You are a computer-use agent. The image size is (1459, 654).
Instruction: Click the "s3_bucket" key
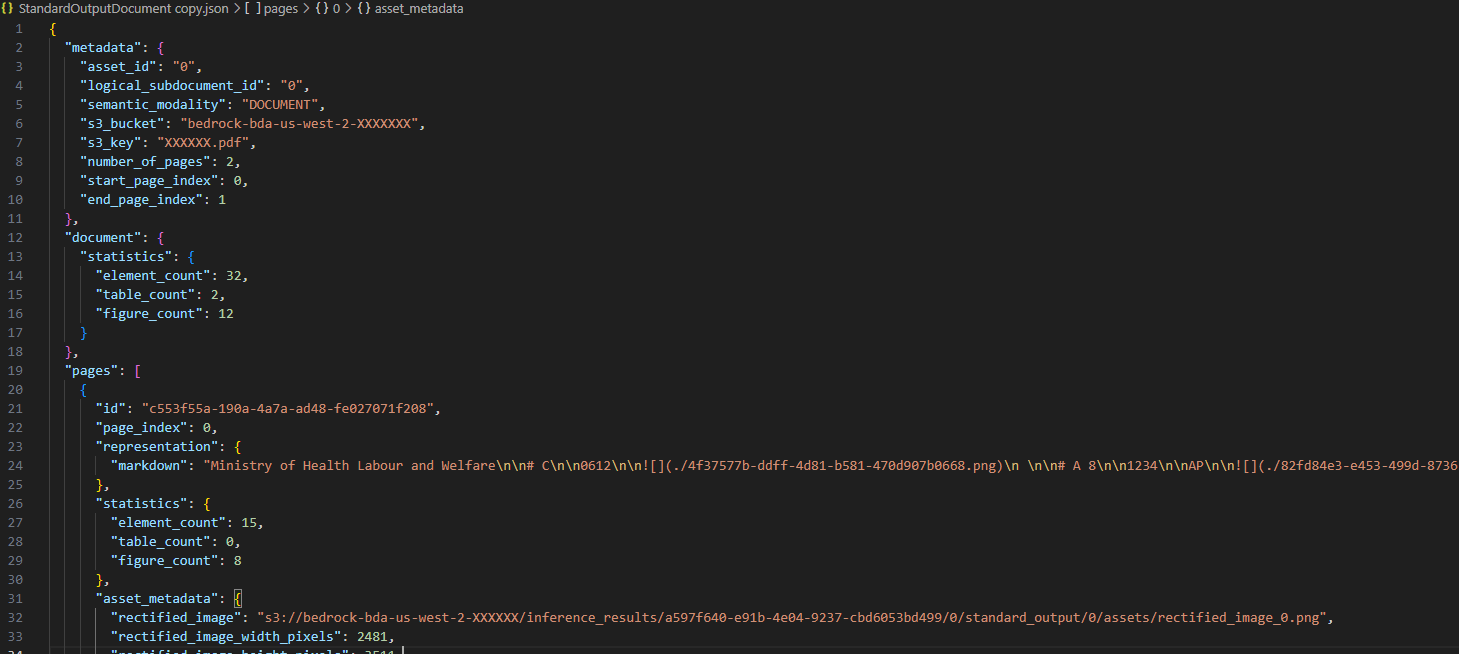[122, 123]
